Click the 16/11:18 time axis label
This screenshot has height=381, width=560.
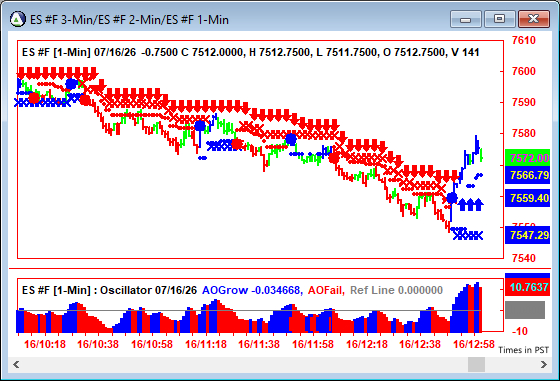pyautogui.click(x=206, y=344)
